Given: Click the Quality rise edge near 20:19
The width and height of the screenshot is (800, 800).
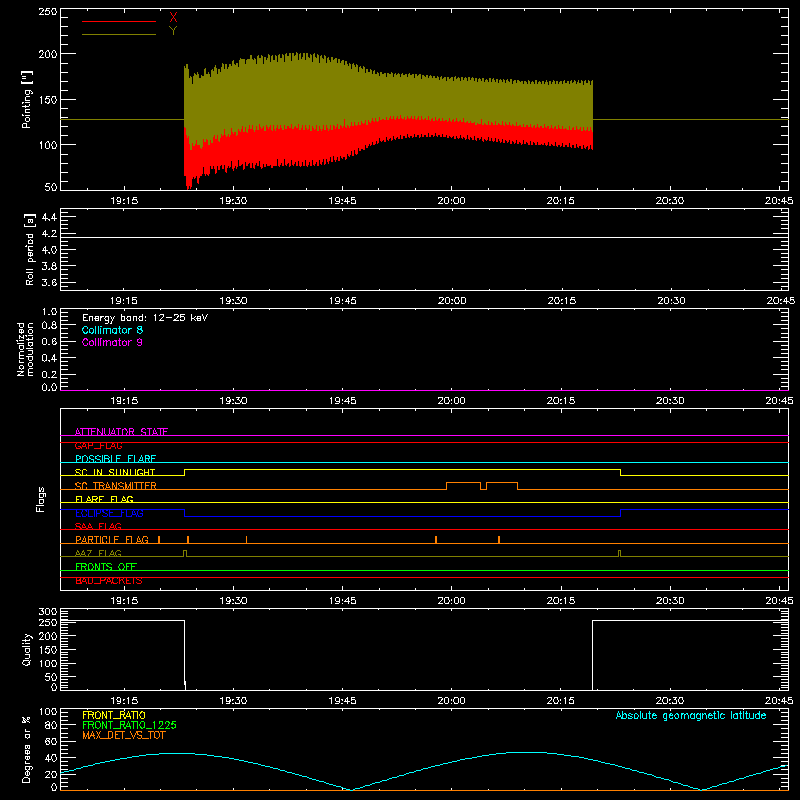Looking at the screenshot, I should coord(592,655).
